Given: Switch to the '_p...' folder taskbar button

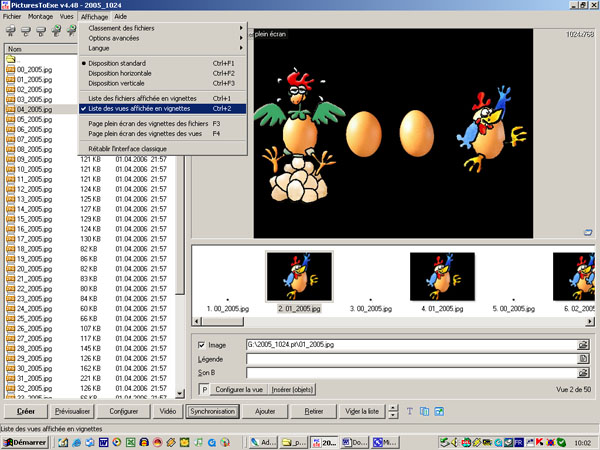Looking at the screenshot, I should coord(293,442).
